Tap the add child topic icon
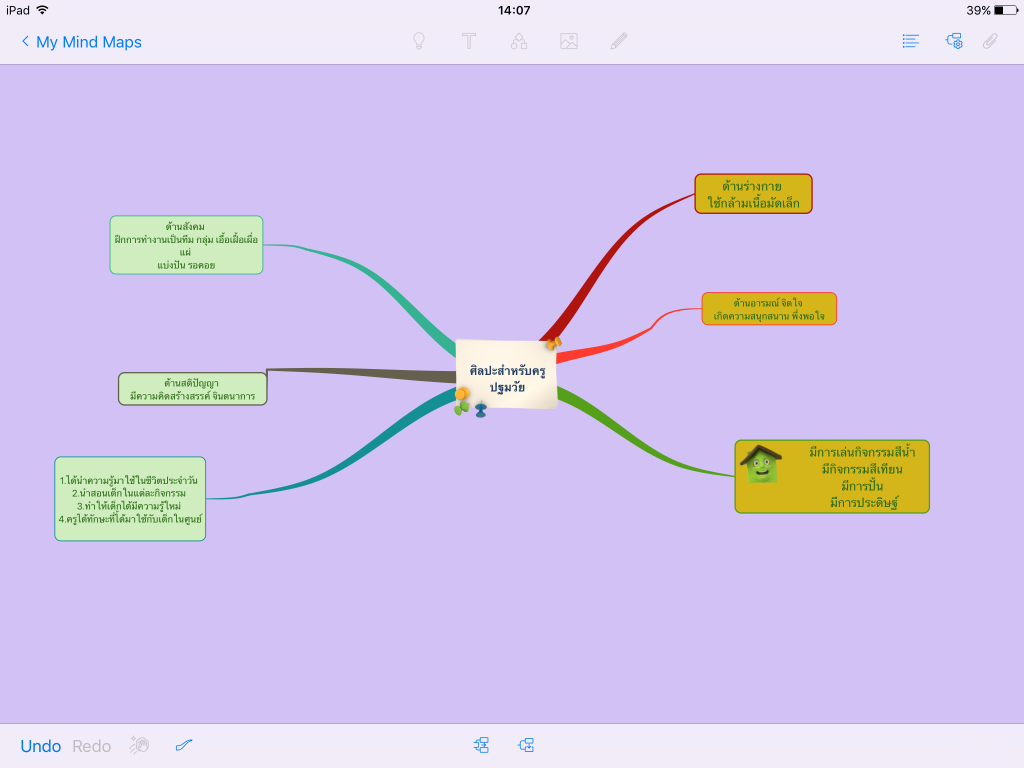This screenshot has width=1024, height=768. tap(527, 745)
